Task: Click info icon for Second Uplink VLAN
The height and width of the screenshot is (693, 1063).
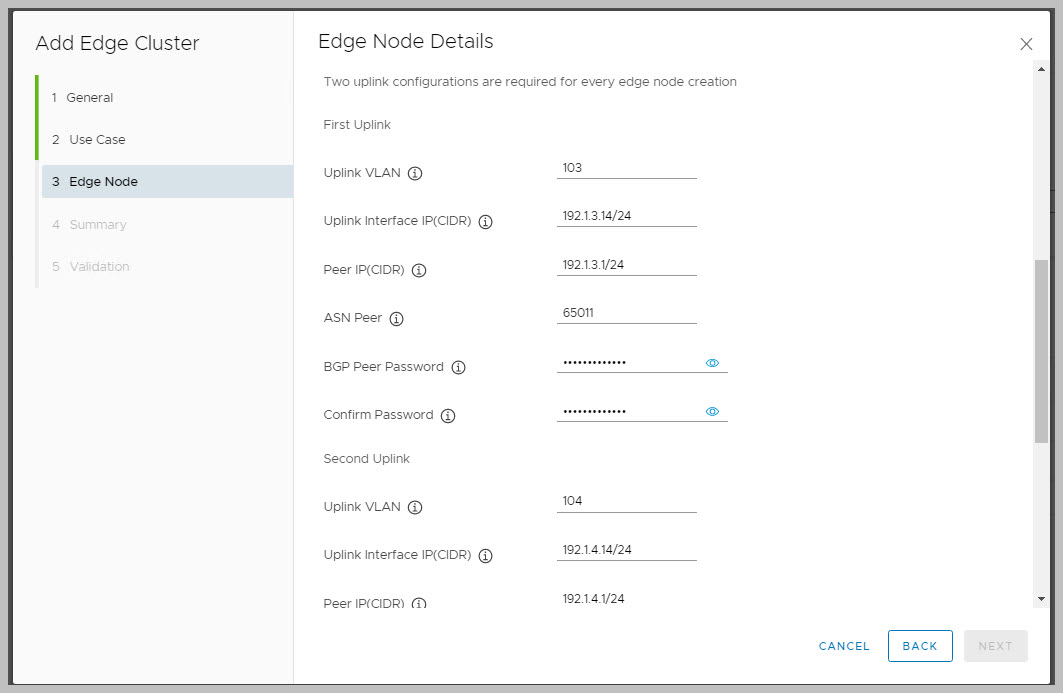Action: click(x=415, y=507)
